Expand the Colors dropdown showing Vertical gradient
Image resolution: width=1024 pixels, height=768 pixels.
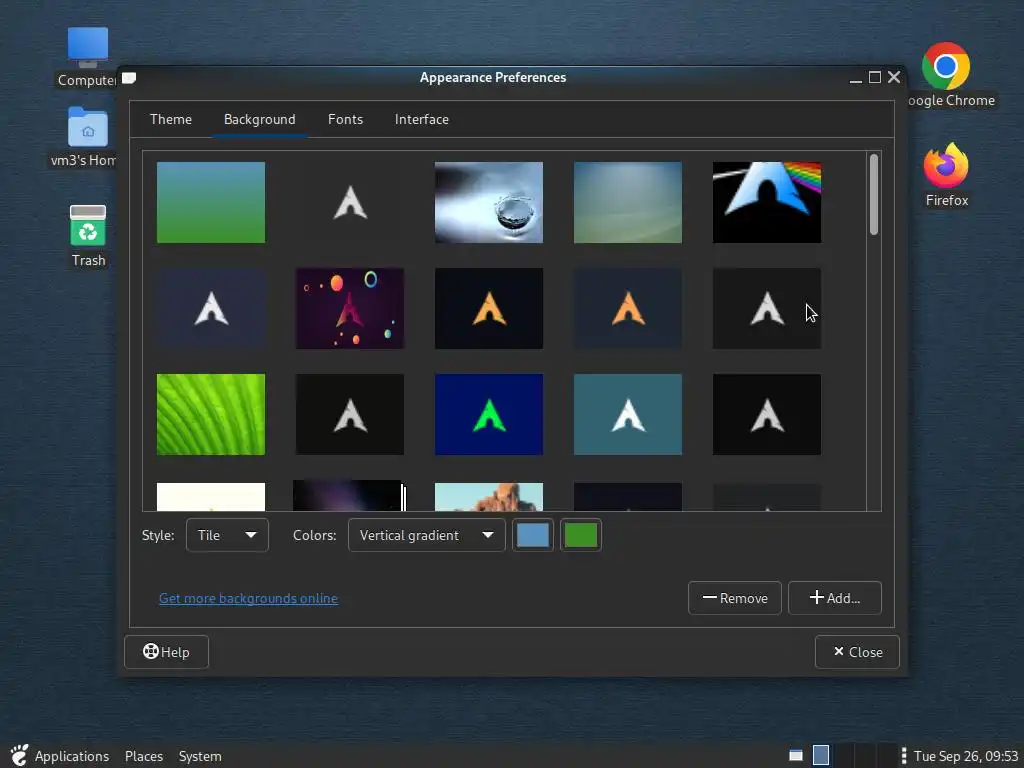[x=426, y=535]
